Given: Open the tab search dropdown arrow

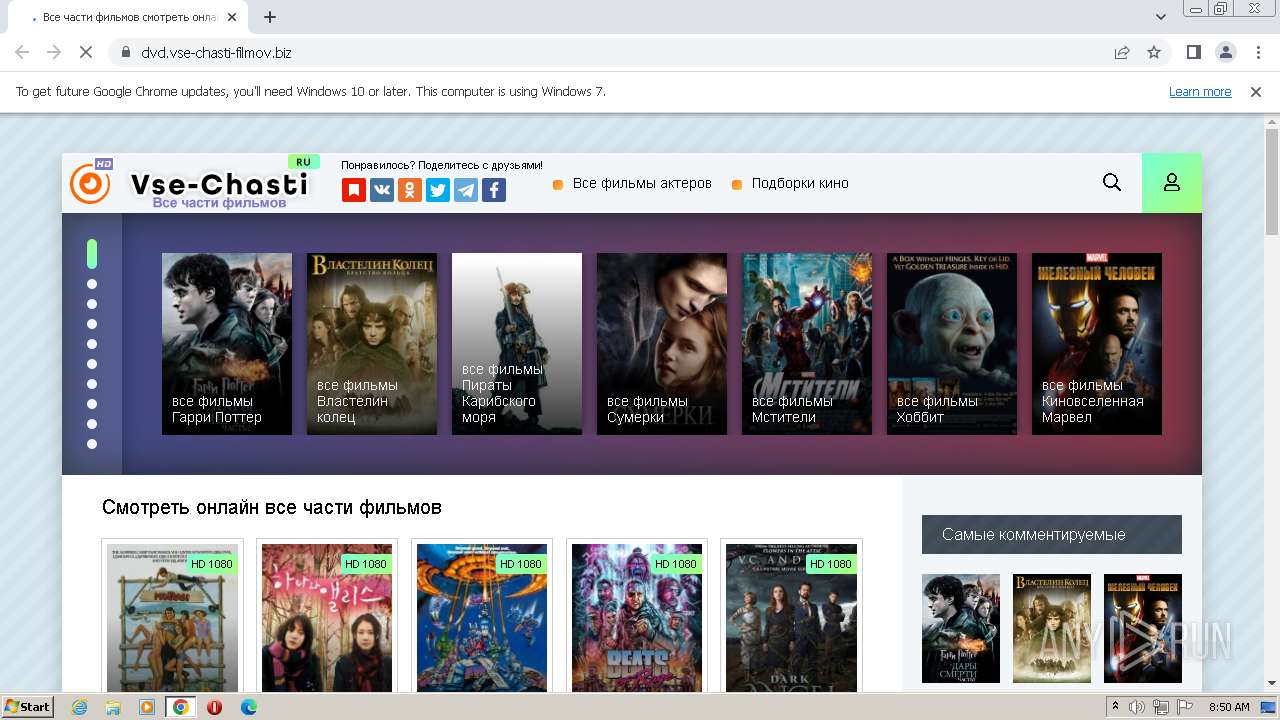Looking at the screenshot, I should click(1161, 17).
